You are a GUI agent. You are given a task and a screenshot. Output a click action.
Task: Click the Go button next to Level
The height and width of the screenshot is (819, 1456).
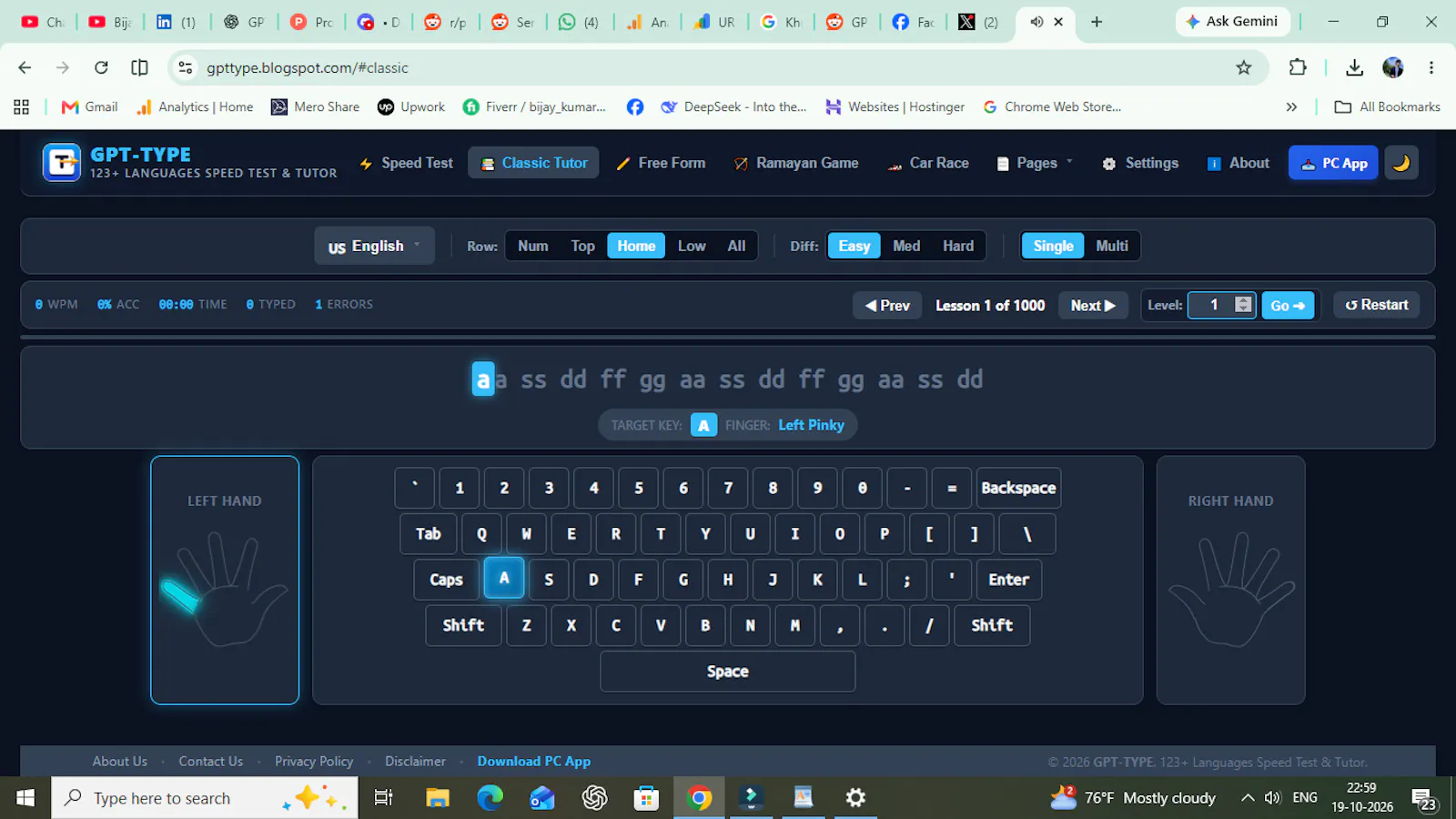(1288, 306)
